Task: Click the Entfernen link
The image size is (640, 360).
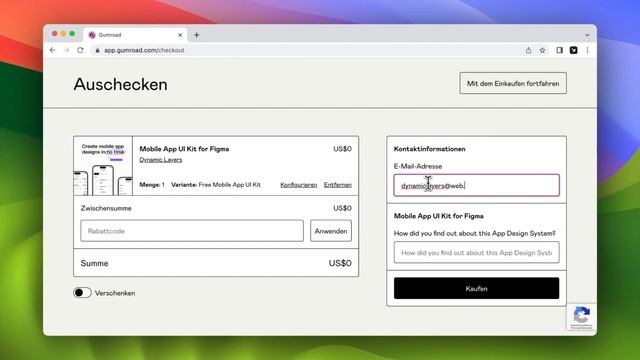Action: coord(338,185)
